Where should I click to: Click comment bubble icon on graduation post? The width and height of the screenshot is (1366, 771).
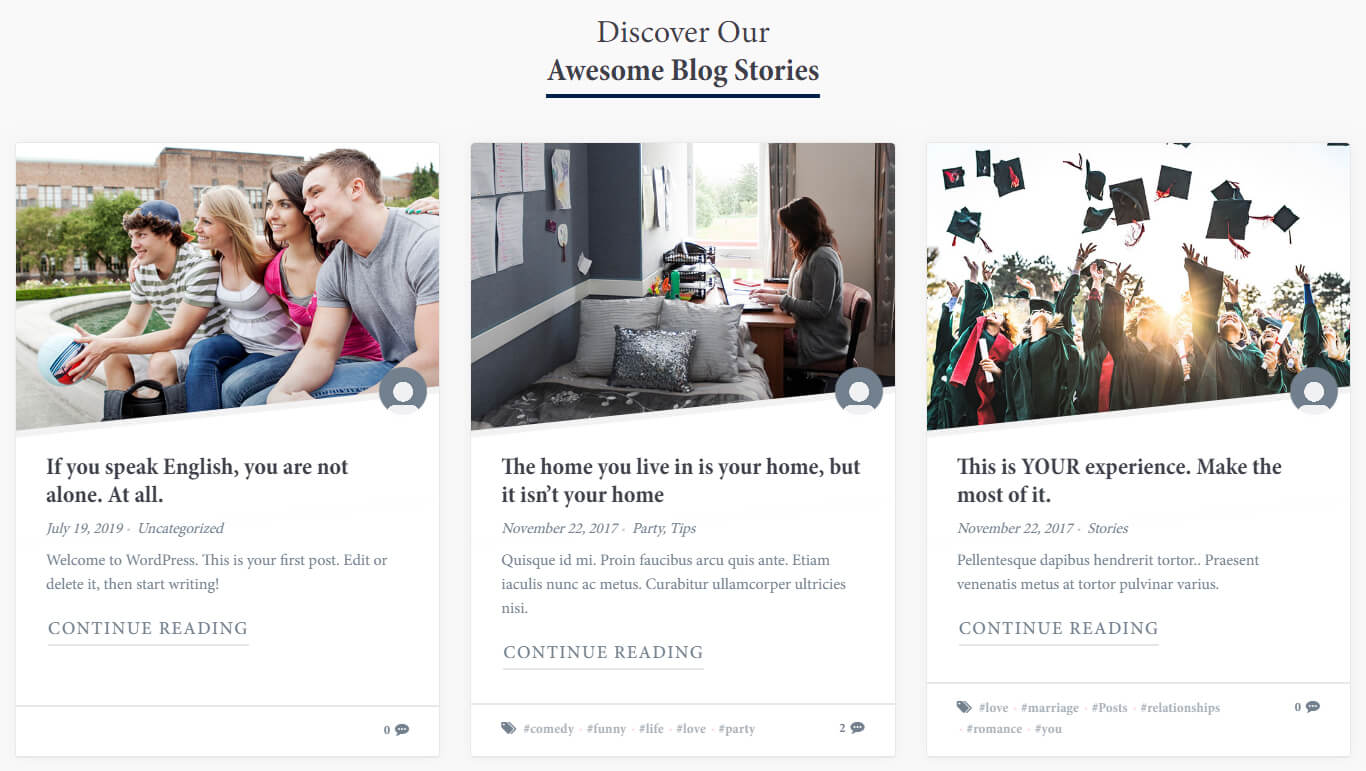pos(1313,707)
